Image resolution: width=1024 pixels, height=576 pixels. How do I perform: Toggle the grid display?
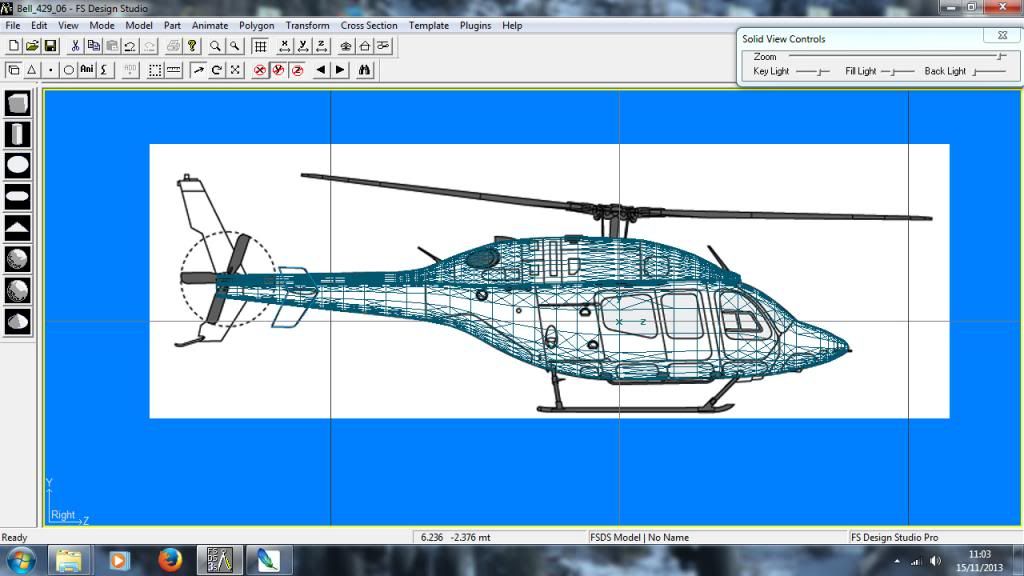(x=261, y=46)
